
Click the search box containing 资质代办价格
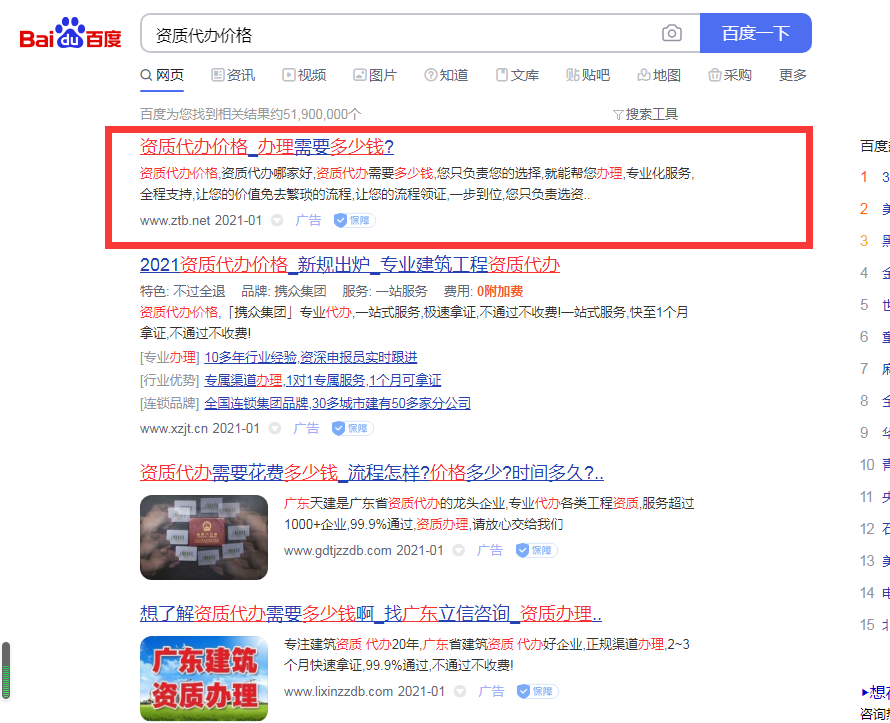400,34
